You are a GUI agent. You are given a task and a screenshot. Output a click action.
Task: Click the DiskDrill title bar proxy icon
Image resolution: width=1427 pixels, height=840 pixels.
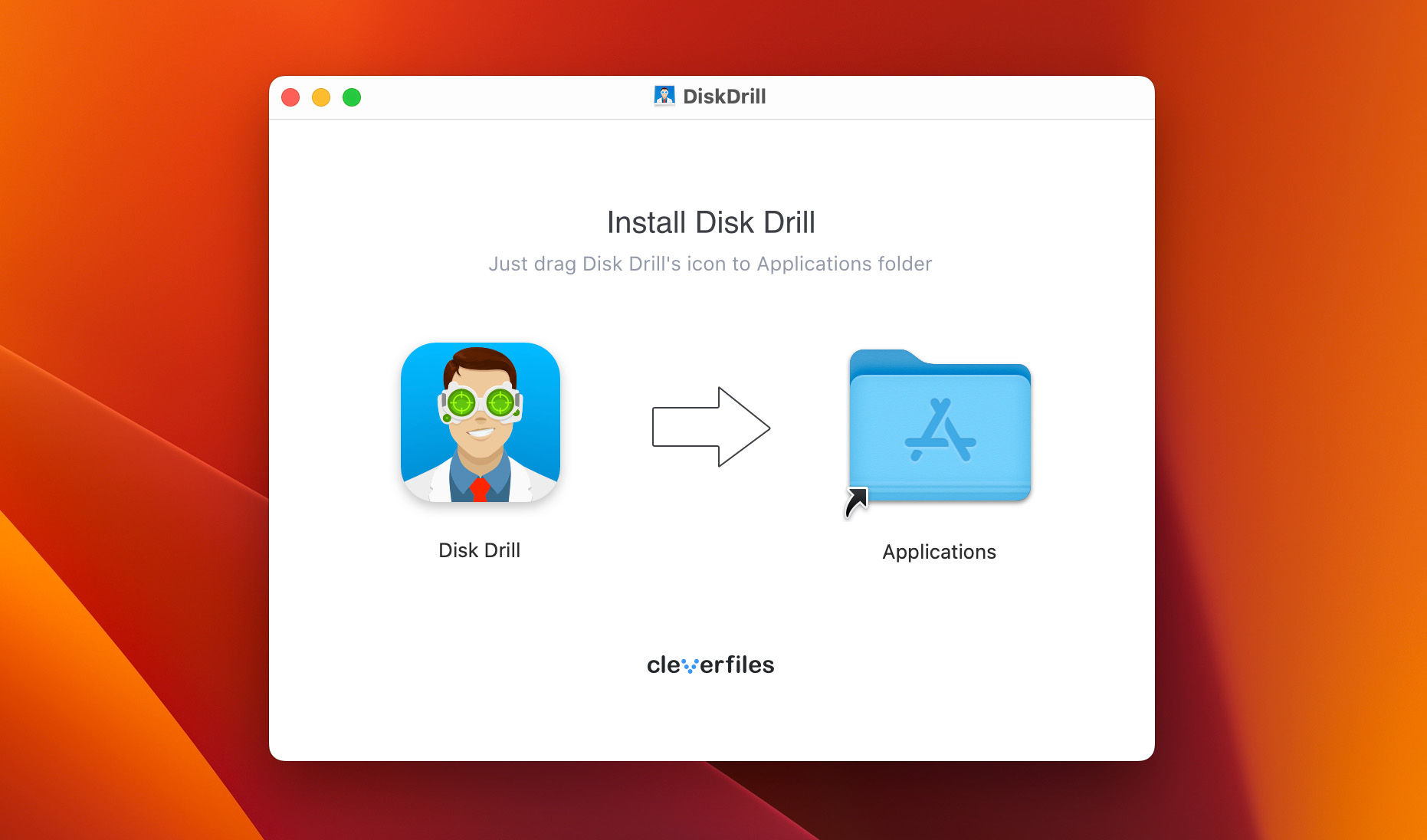tap(664, 97)
